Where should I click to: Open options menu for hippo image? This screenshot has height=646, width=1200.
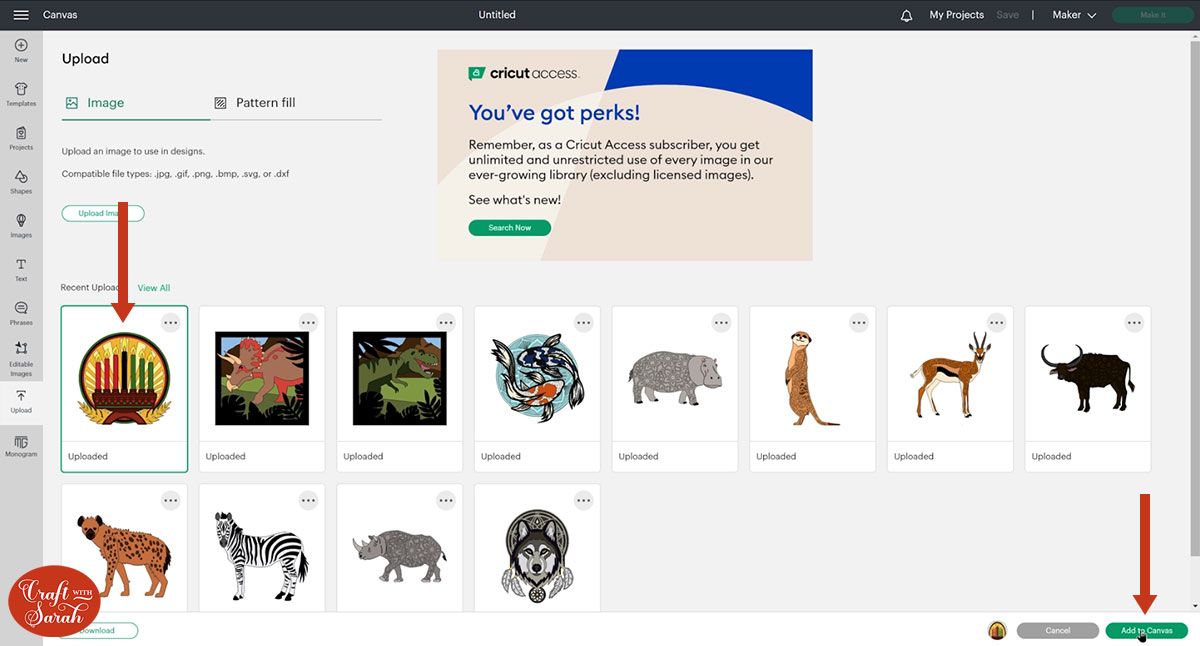click(721, 322)
